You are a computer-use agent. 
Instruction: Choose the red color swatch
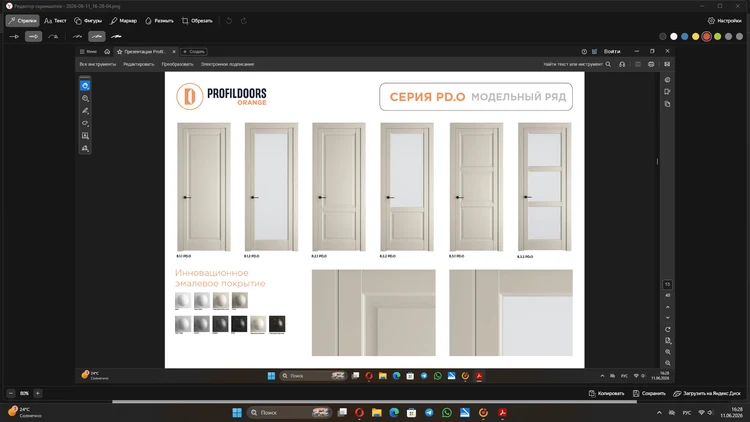click(x=706, y=36)
